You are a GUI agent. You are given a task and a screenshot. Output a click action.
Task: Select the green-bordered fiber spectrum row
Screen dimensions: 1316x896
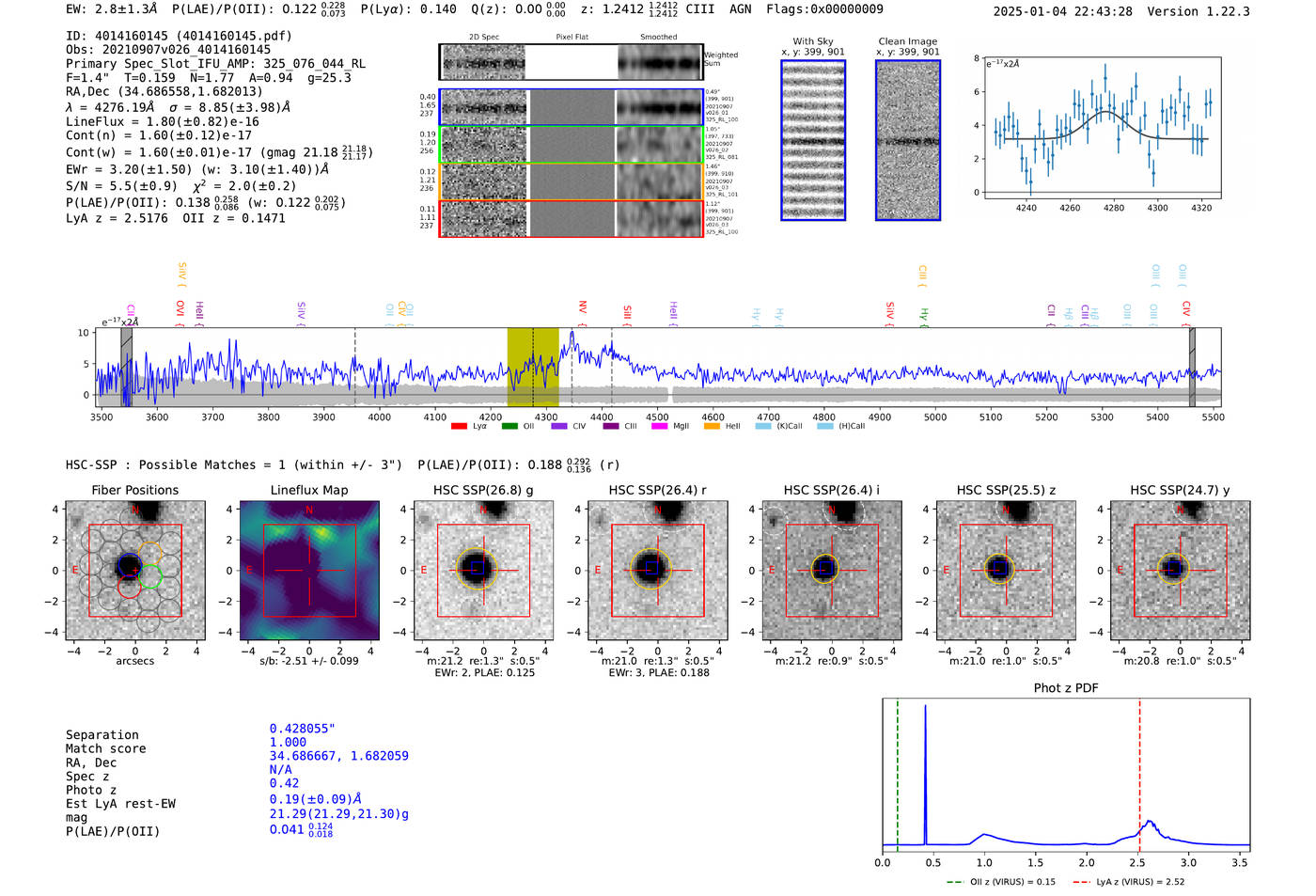click(572, 145)
